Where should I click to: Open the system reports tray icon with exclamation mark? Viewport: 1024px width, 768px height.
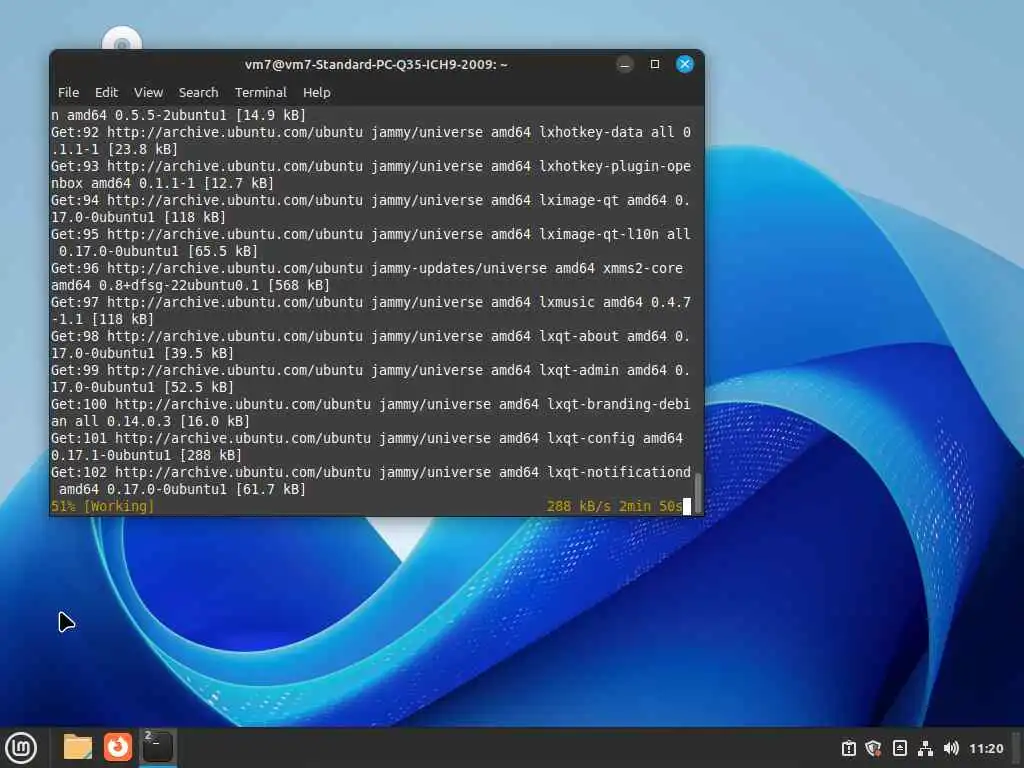848,748
